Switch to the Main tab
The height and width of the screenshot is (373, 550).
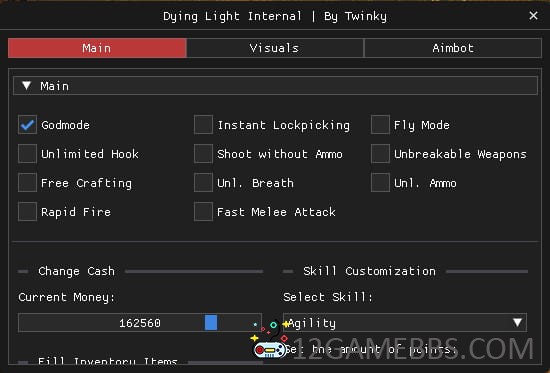coord(97,48)
